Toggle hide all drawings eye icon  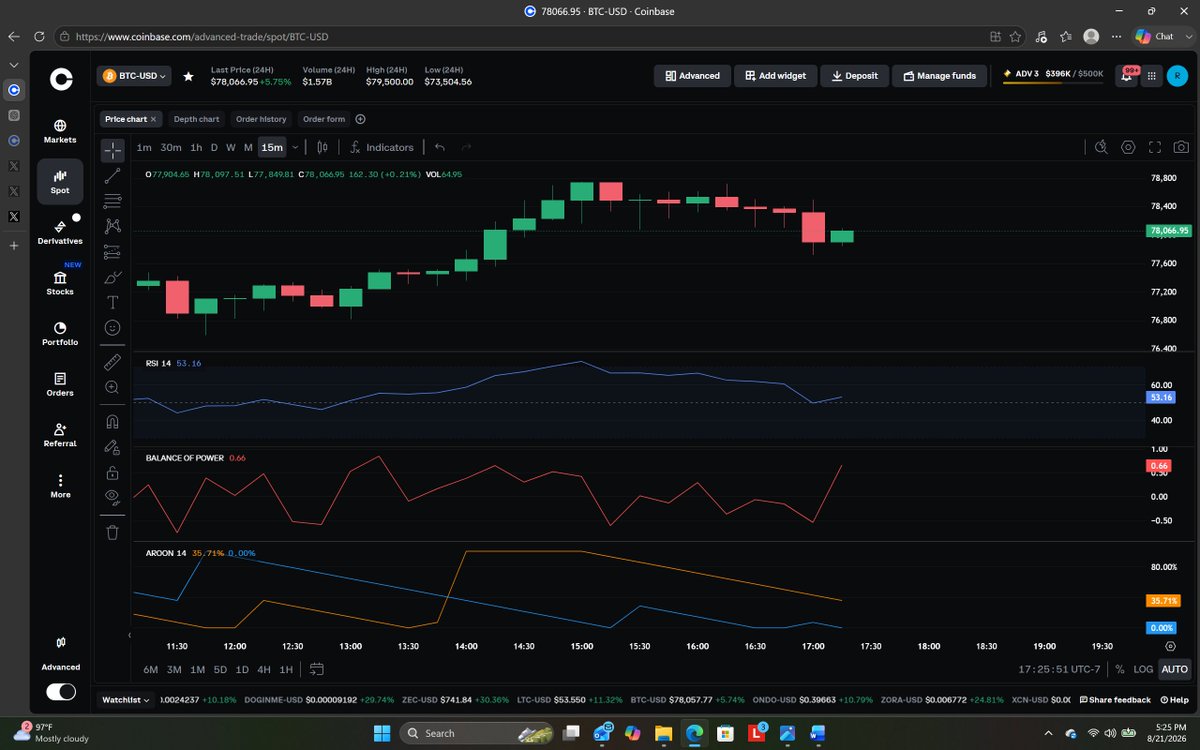click(x=113, y=497)
